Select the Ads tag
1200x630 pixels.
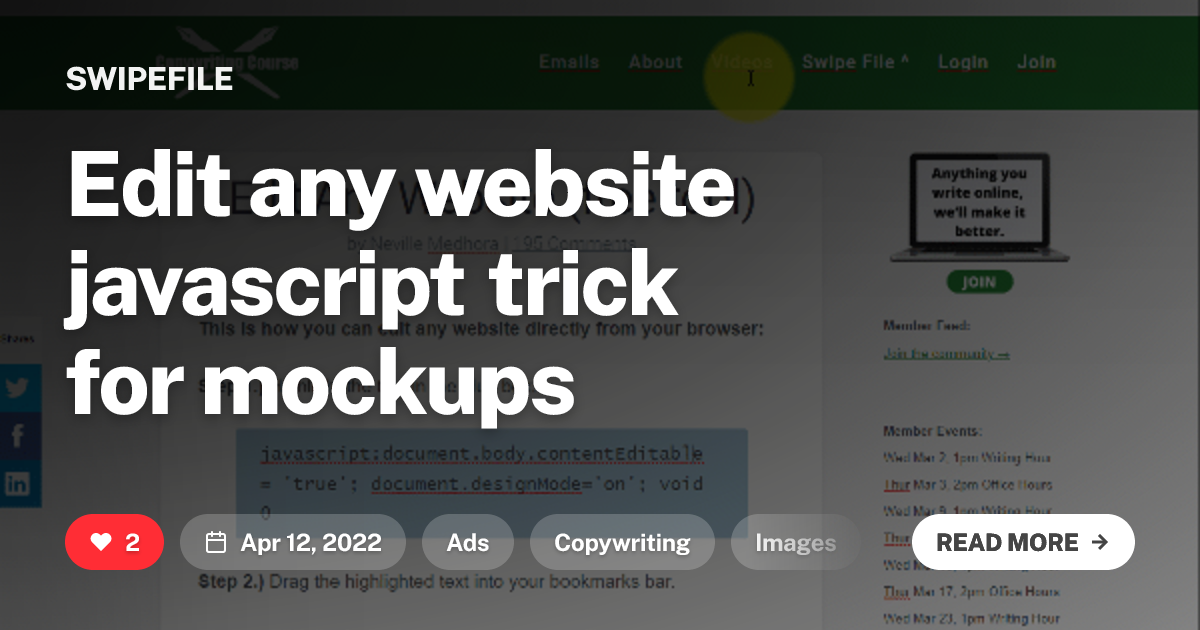[468, 543]
